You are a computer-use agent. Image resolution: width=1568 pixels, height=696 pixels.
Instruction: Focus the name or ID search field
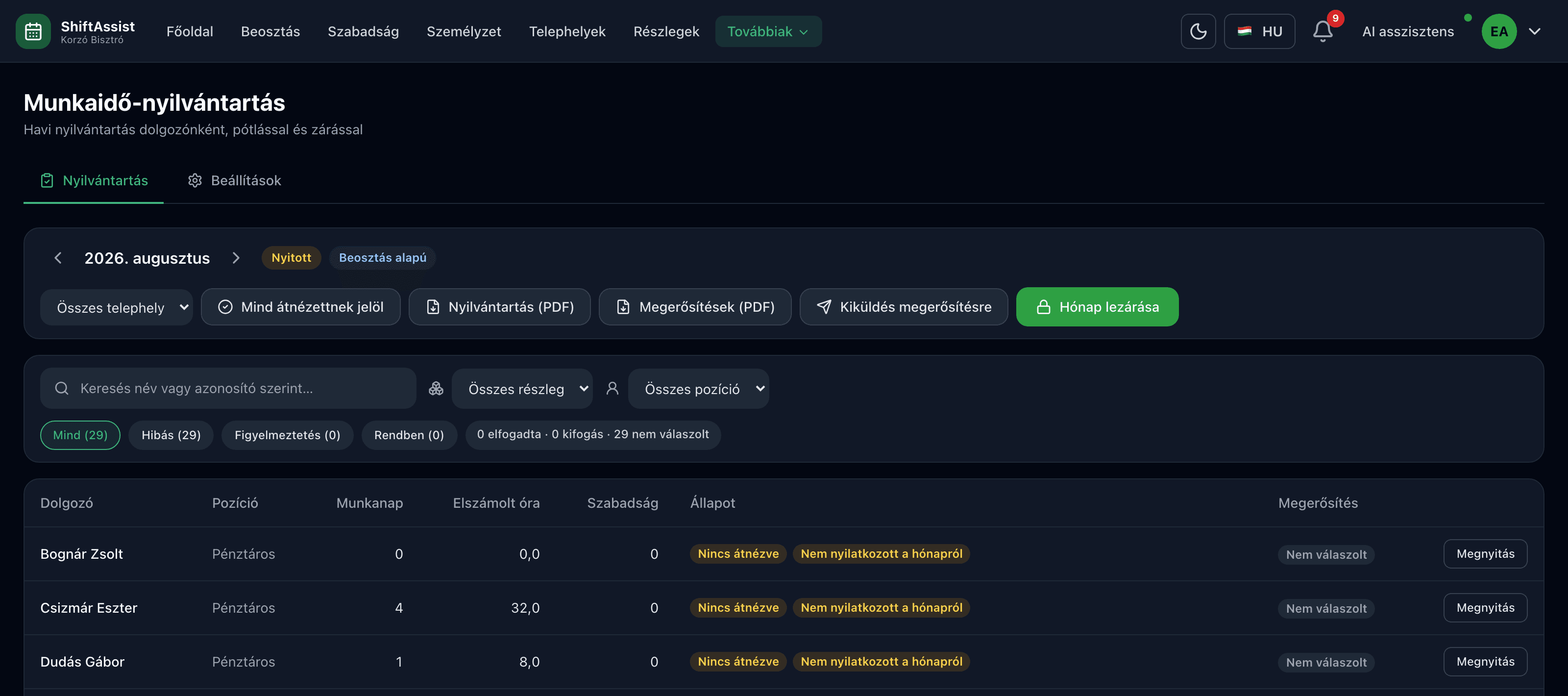point(228,389)
